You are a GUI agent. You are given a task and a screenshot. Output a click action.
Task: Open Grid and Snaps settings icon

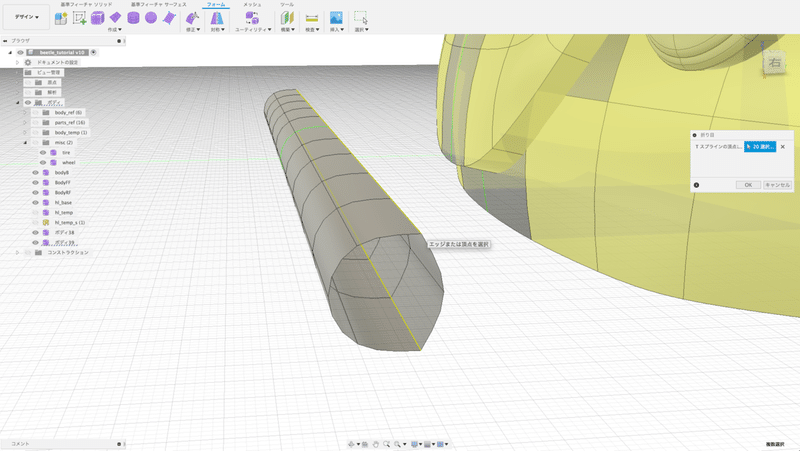point(427,444)
